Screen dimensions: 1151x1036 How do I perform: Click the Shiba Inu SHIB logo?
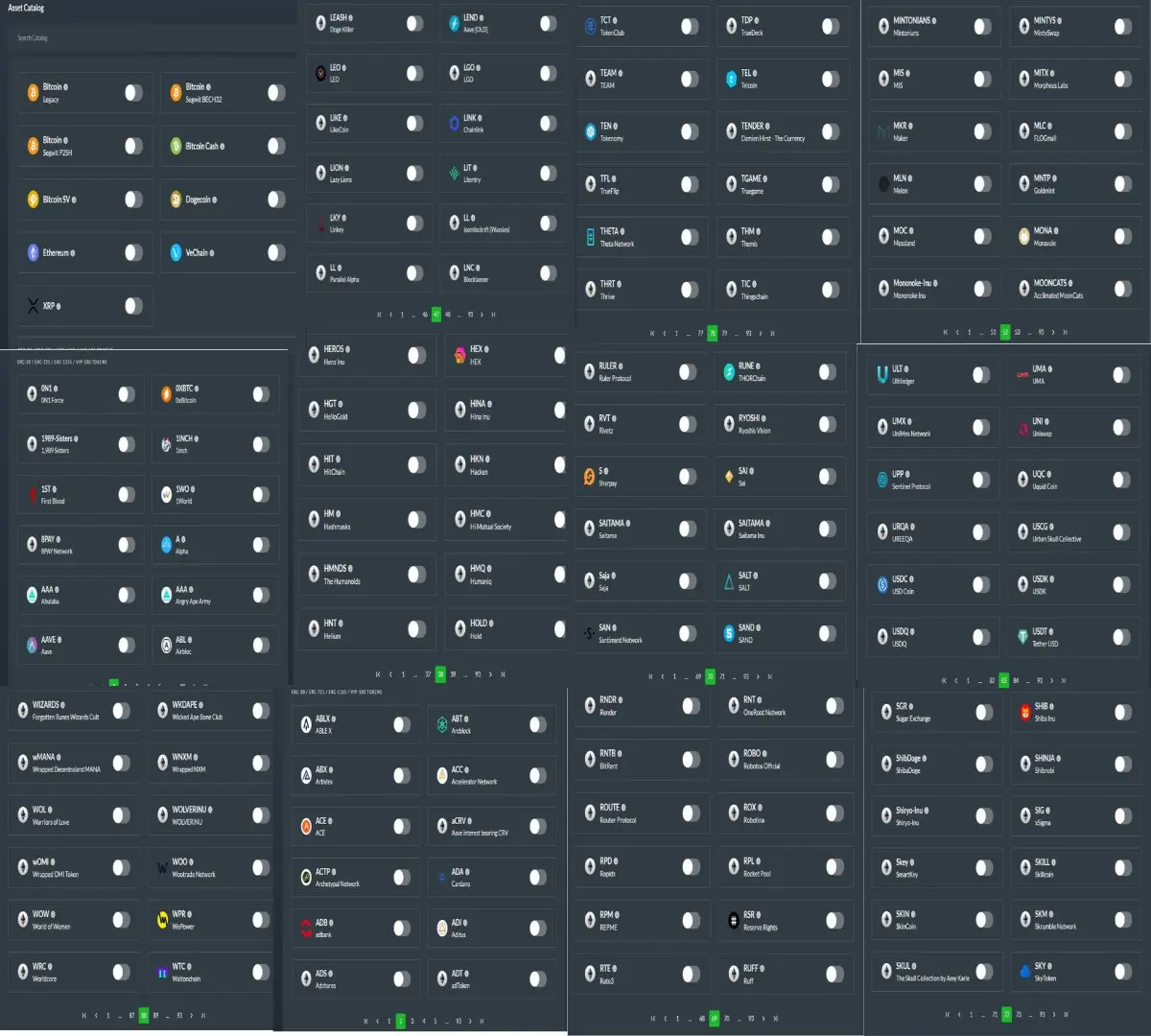coord(1025,712)
